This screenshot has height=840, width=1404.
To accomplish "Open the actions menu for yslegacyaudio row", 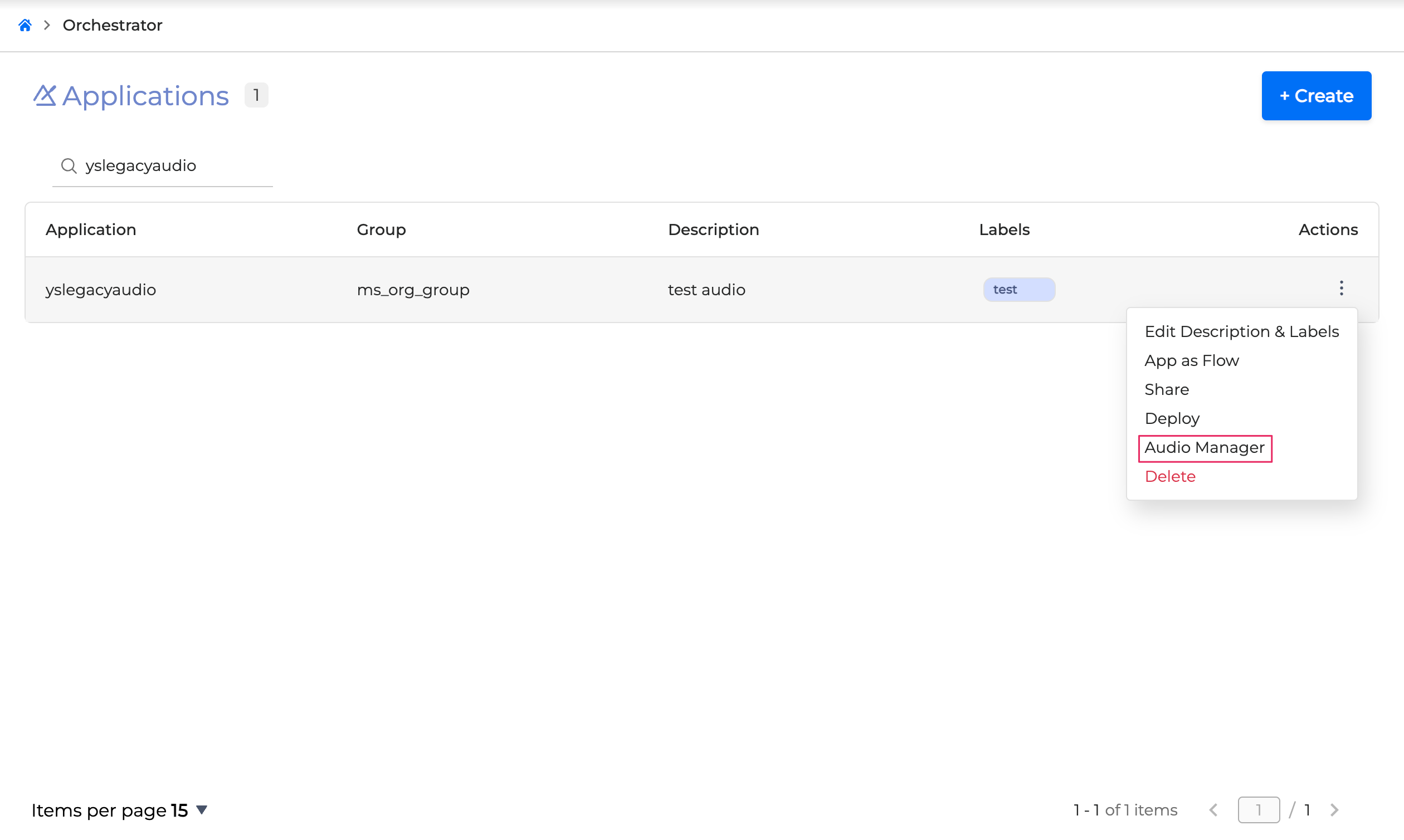I will pos(1341,289).
